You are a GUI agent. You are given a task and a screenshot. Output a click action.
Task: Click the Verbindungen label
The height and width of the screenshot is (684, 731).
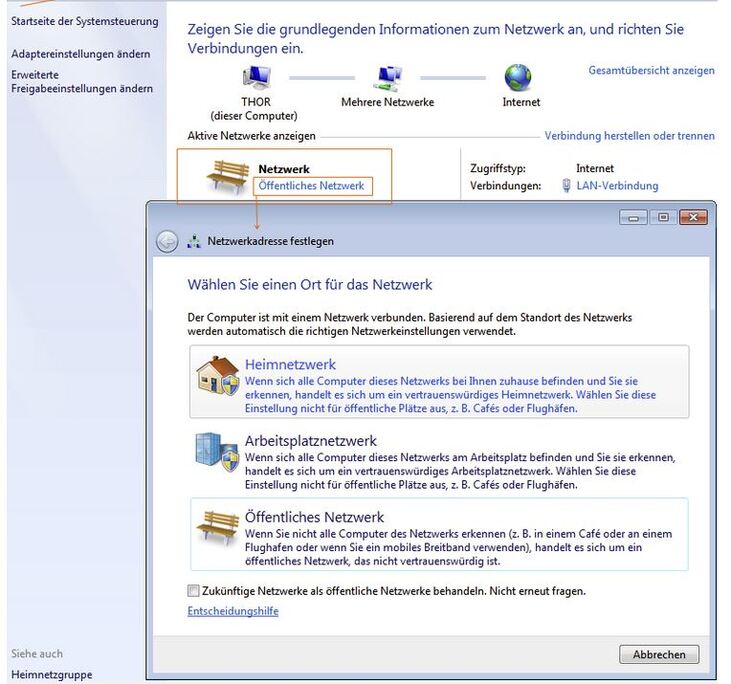pyautogui.click(x=506, y=186)
